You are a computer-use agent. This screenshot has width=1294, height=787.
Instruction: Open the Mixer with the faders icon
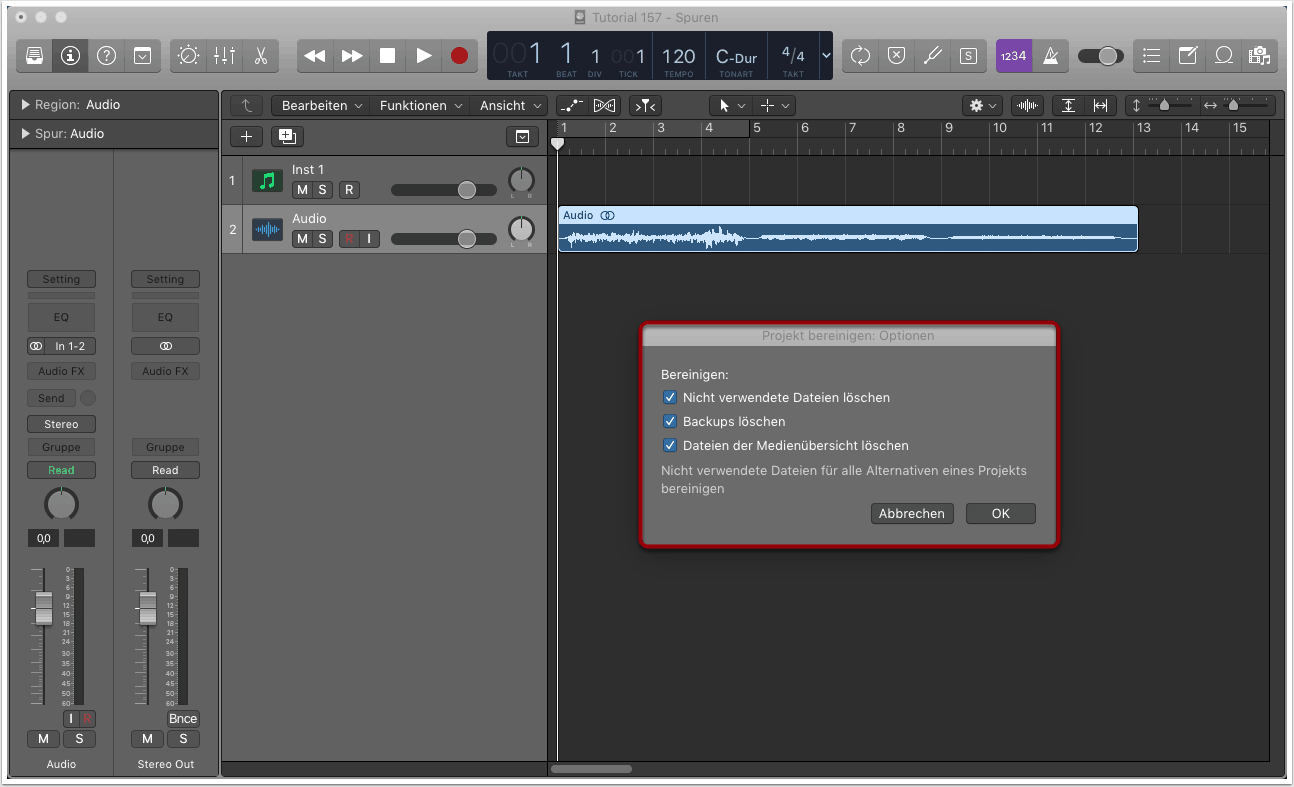click(x=224, y=56)
